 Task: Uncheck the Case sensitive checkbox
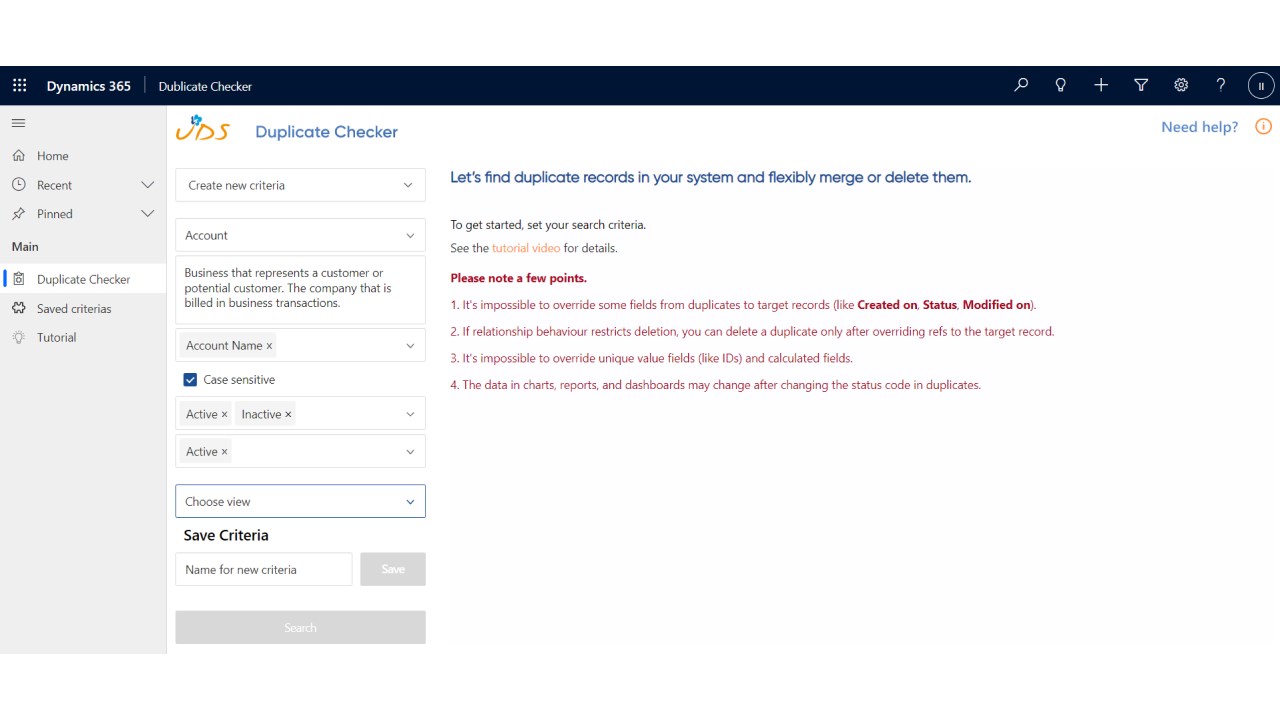coord(190,380)
